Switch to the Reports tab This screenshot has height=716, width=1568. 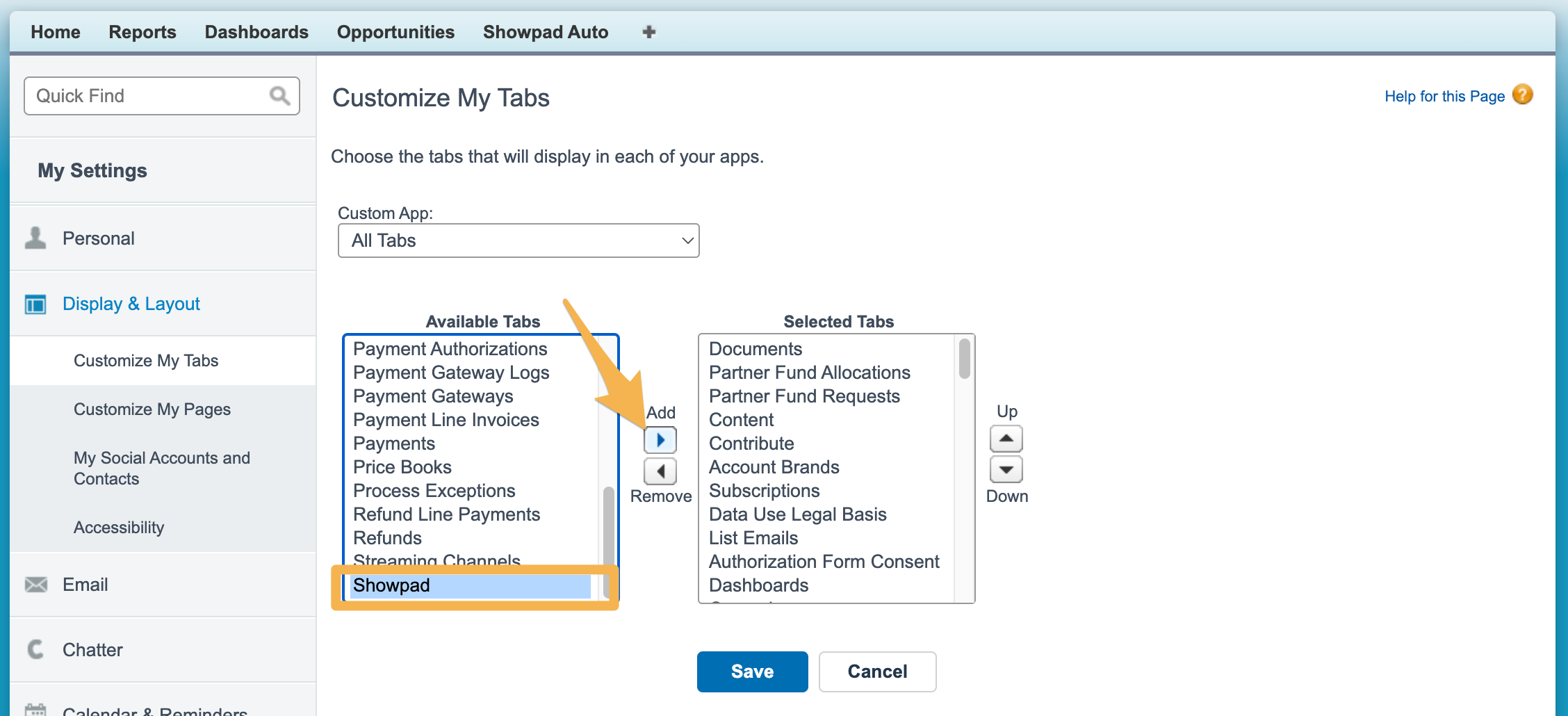[142, 31]
